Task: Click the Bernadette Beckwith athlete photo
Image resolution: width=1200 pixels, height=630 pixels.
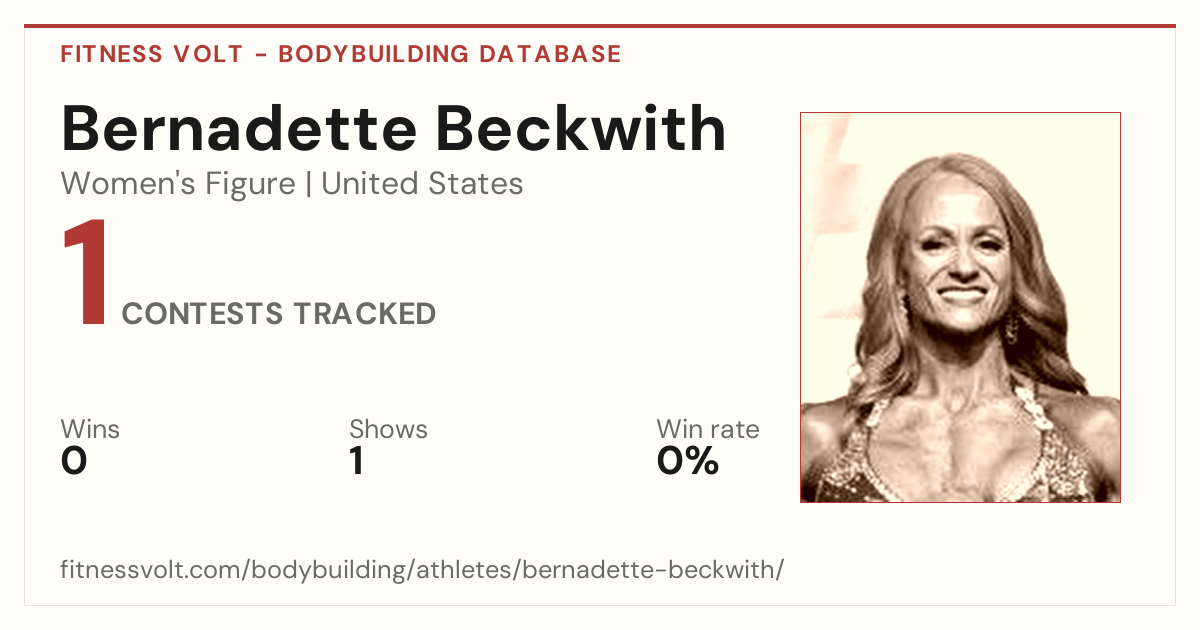Action: pos(960,307)
